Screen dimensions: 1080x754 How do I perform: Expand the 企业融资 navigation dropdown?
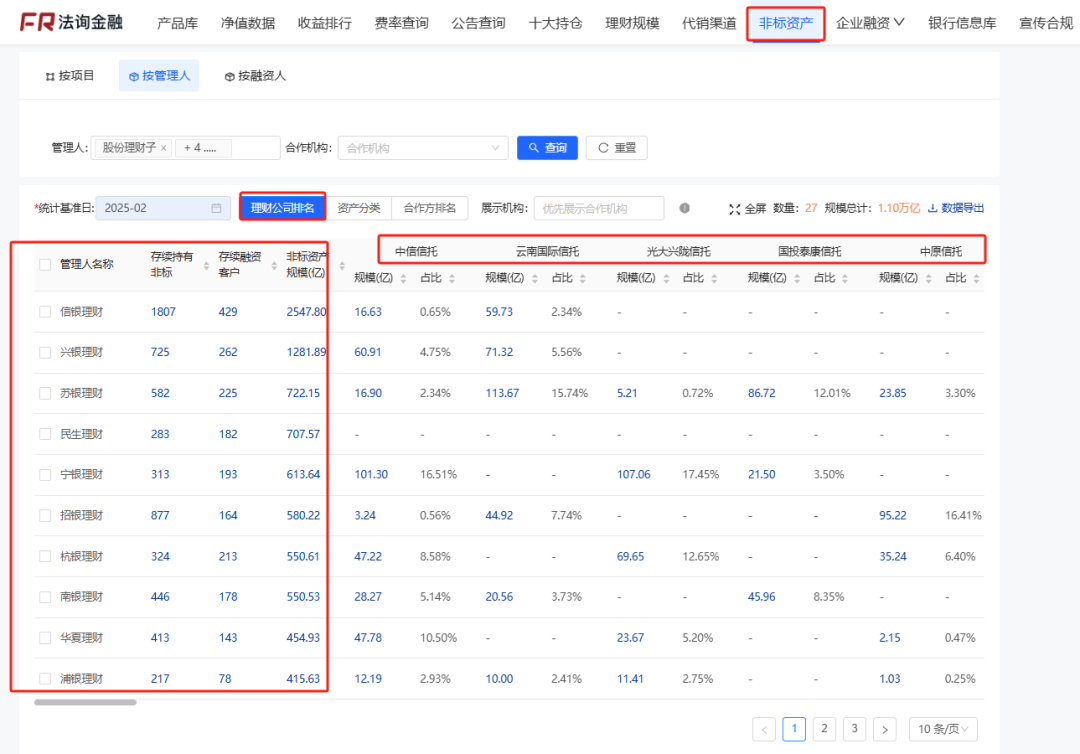869,21
